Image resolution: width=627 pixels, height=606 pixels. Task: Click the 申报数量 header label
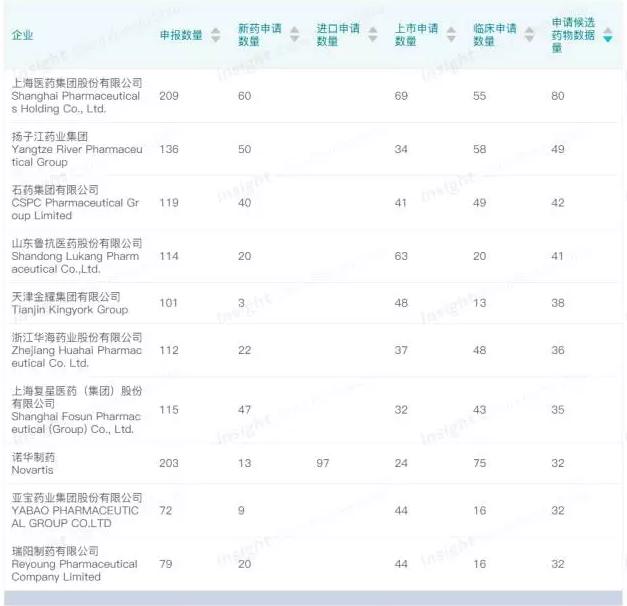coord(181,35)
